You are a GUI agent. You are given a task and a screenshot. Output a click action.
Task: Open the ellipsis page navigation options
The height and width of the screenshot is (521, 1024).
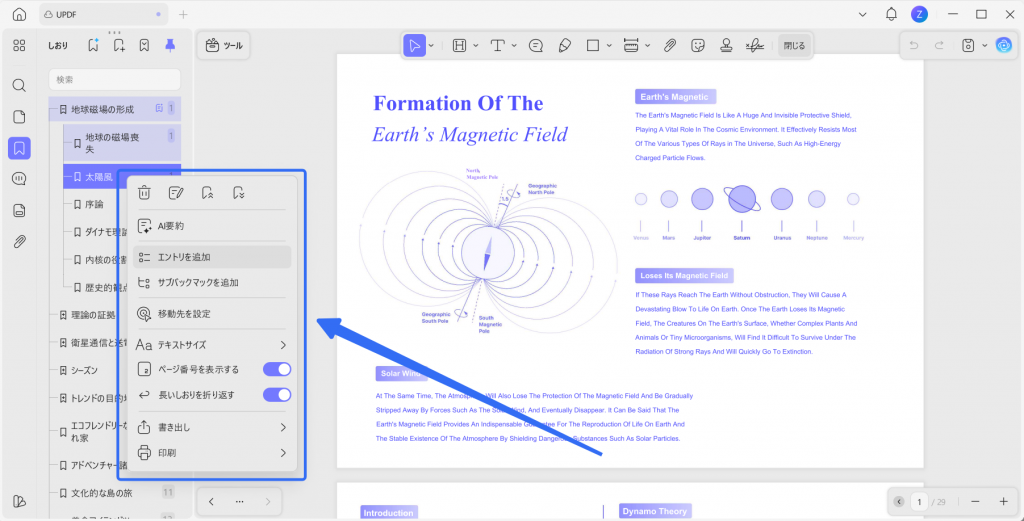coord(240,501)
